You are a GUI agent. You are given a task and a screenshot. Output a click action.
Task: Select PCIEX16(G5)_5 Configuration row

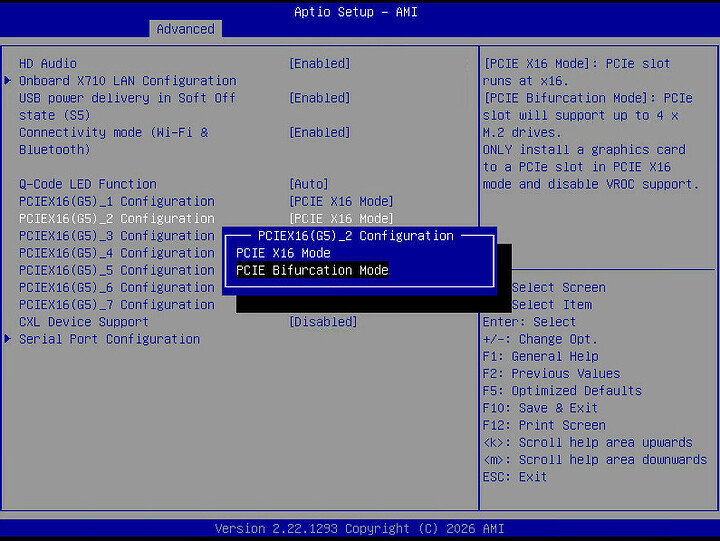pos(117,270)
